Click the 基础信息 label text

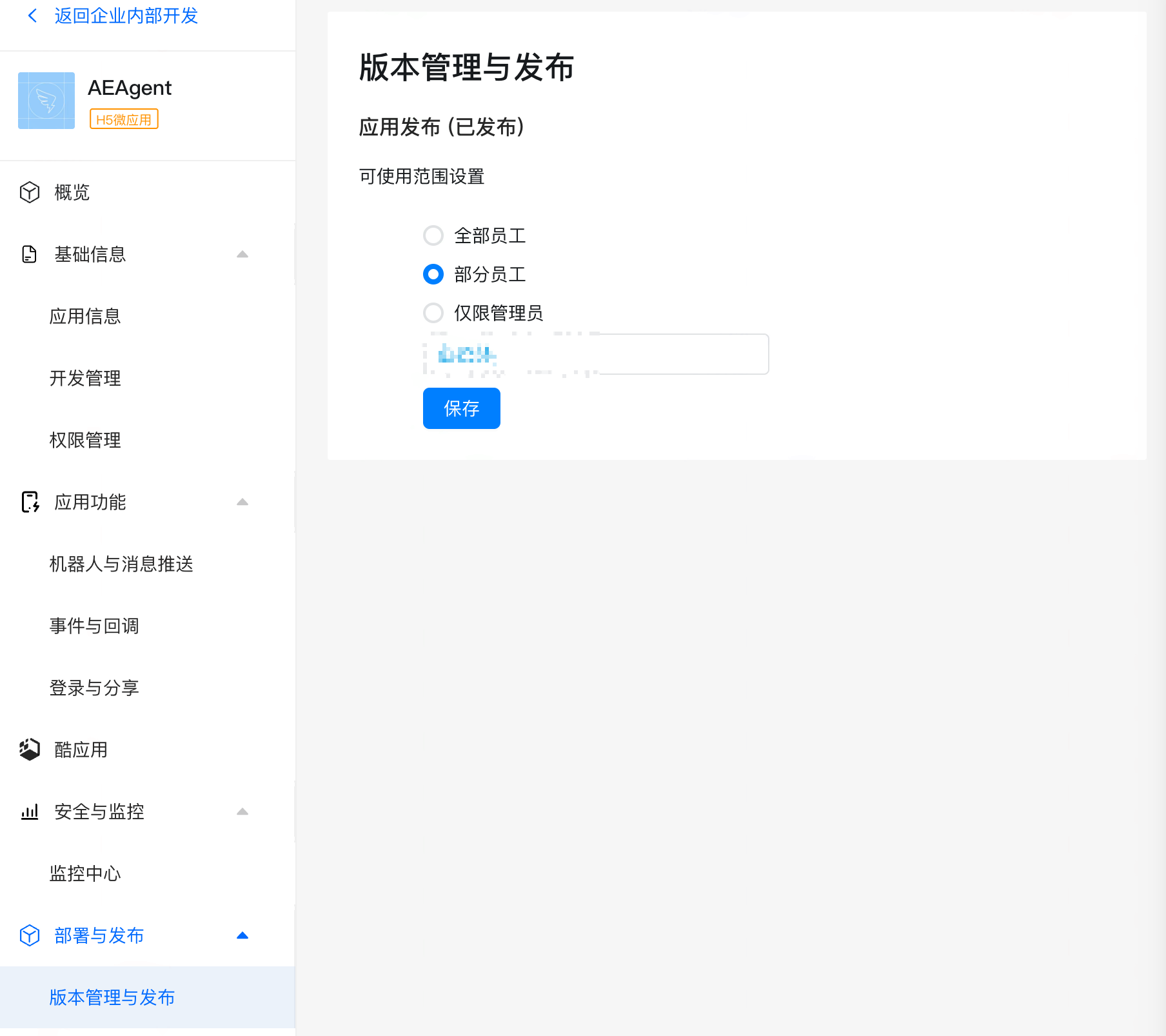[90, 254]
